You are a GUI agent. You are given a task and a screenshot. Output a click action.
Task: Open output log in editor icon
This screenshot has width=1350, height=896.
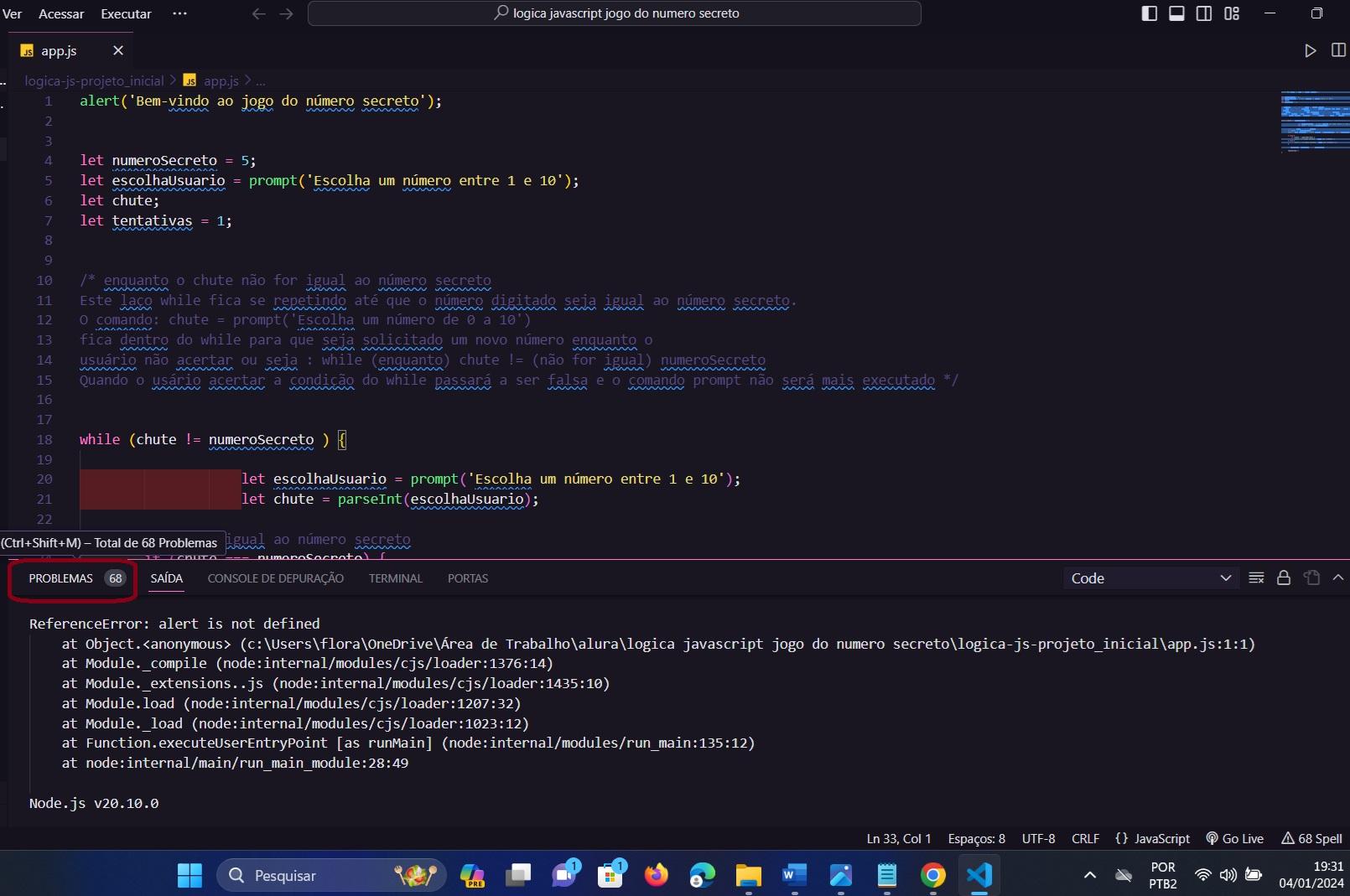pos(1312,577)
